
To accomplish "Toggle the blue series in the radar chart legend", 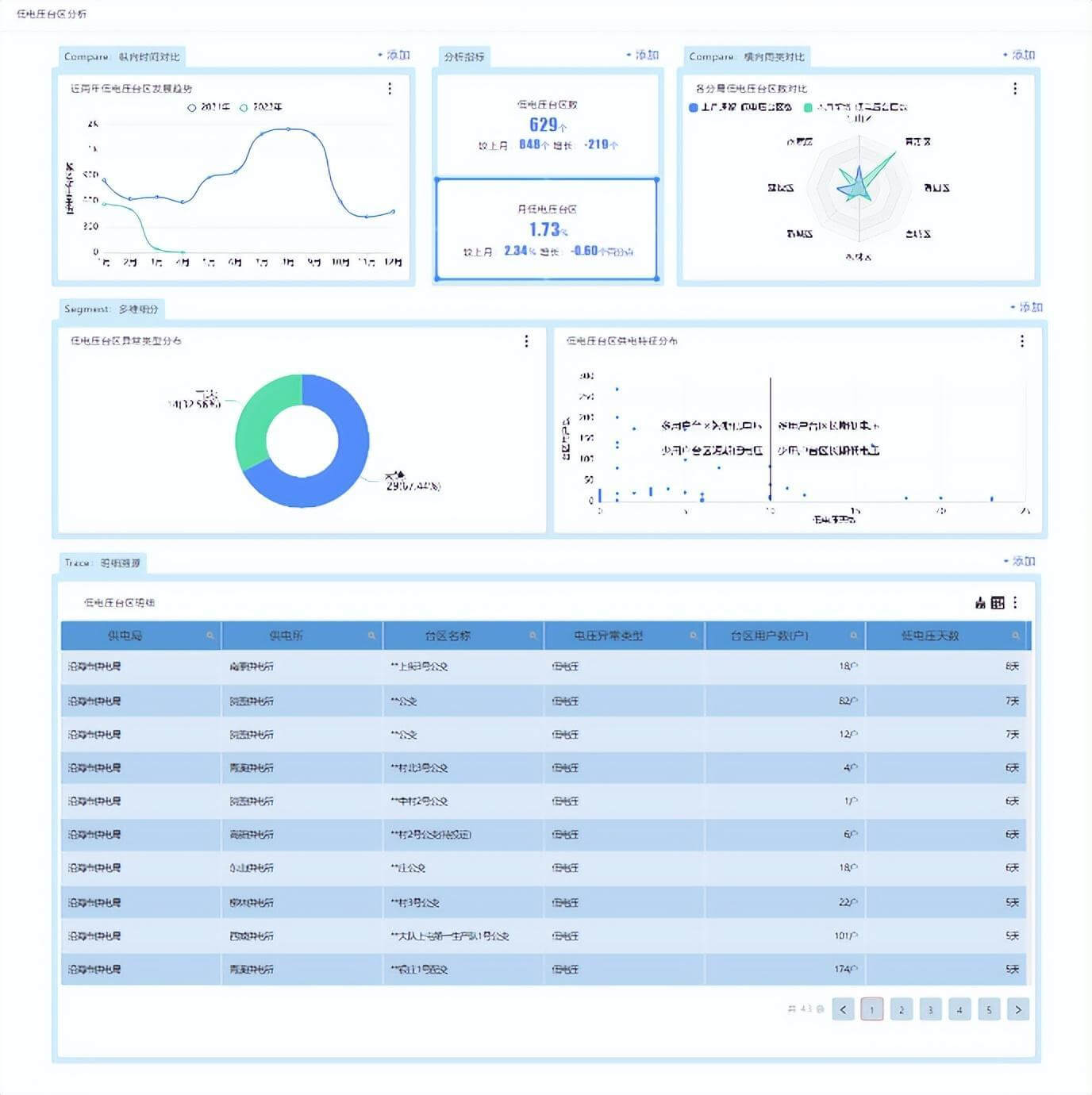I will coord(740,107).
